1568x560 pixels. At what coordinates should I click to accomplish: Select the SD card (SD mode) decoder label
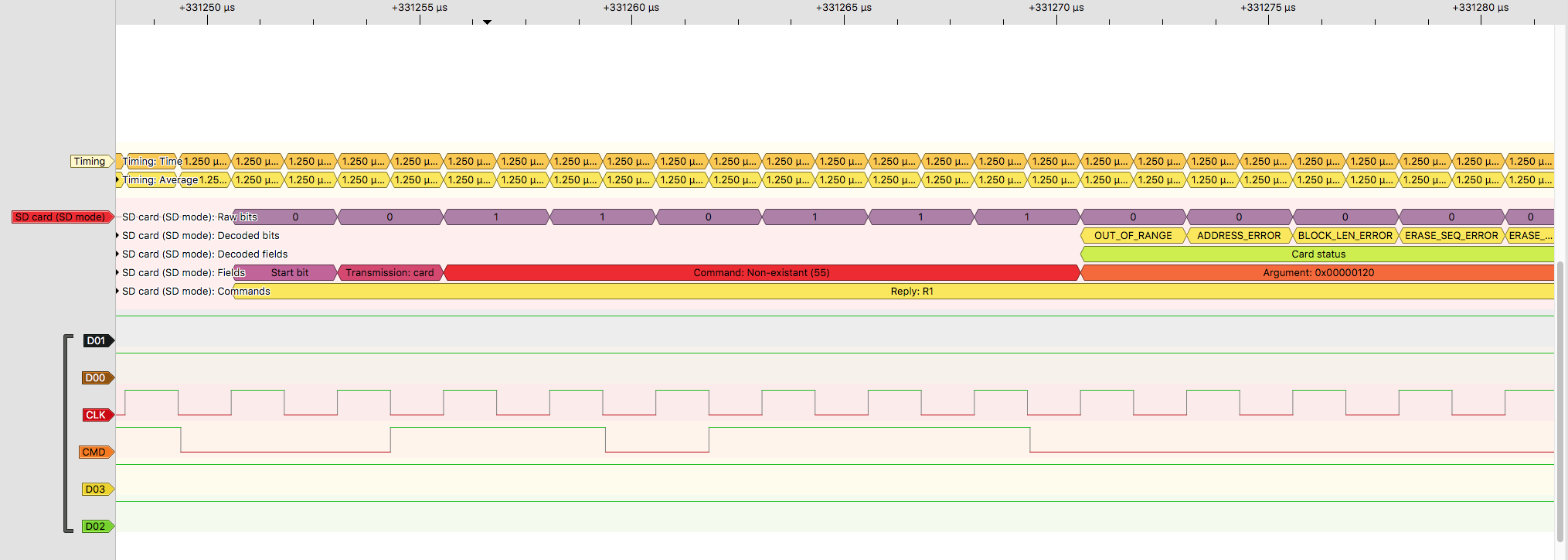pyautogui.click(x=62, y=217)
